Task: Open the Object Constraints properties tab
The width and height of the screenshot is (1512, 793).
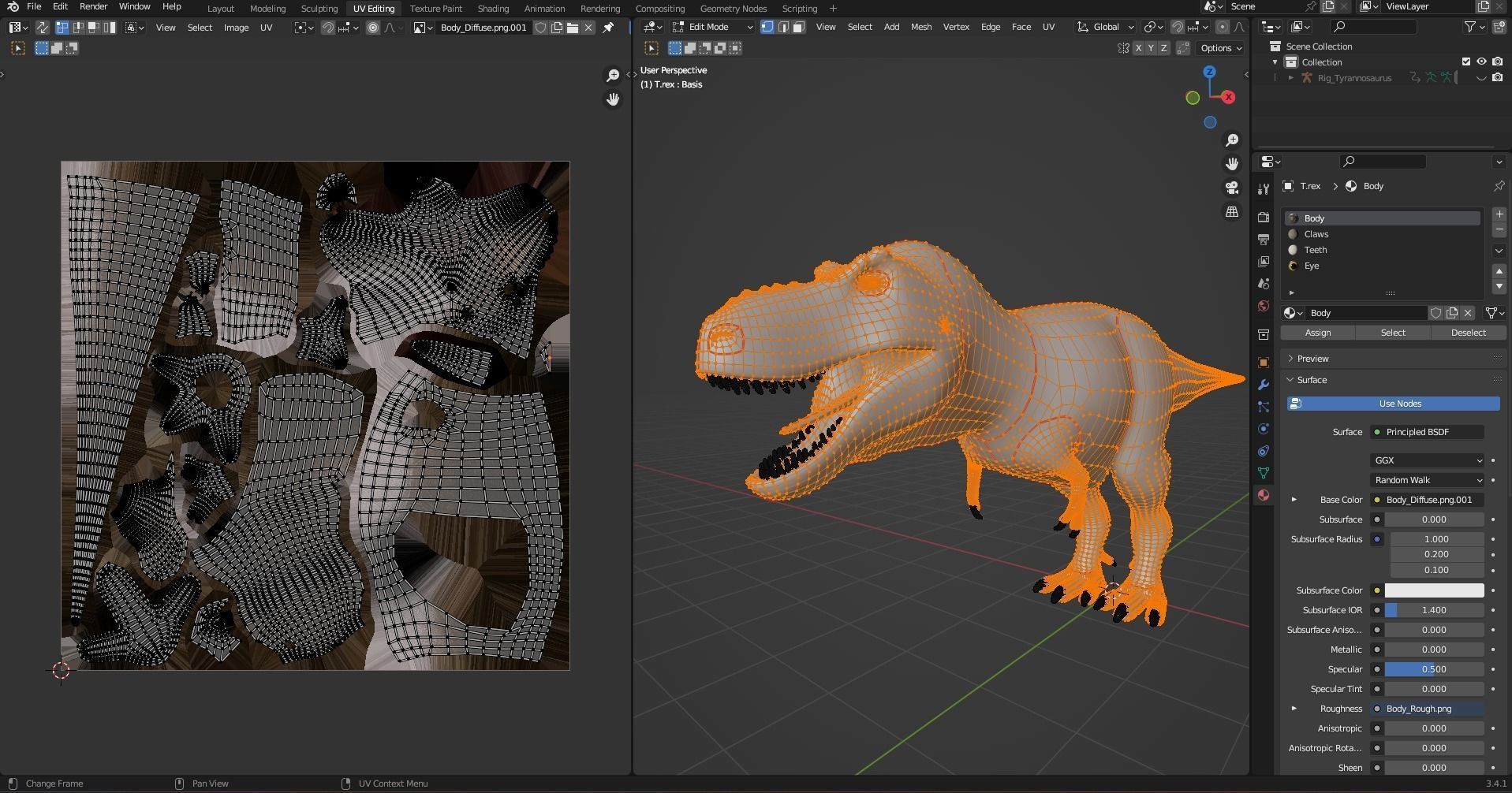Action: tap(1264, 451)
